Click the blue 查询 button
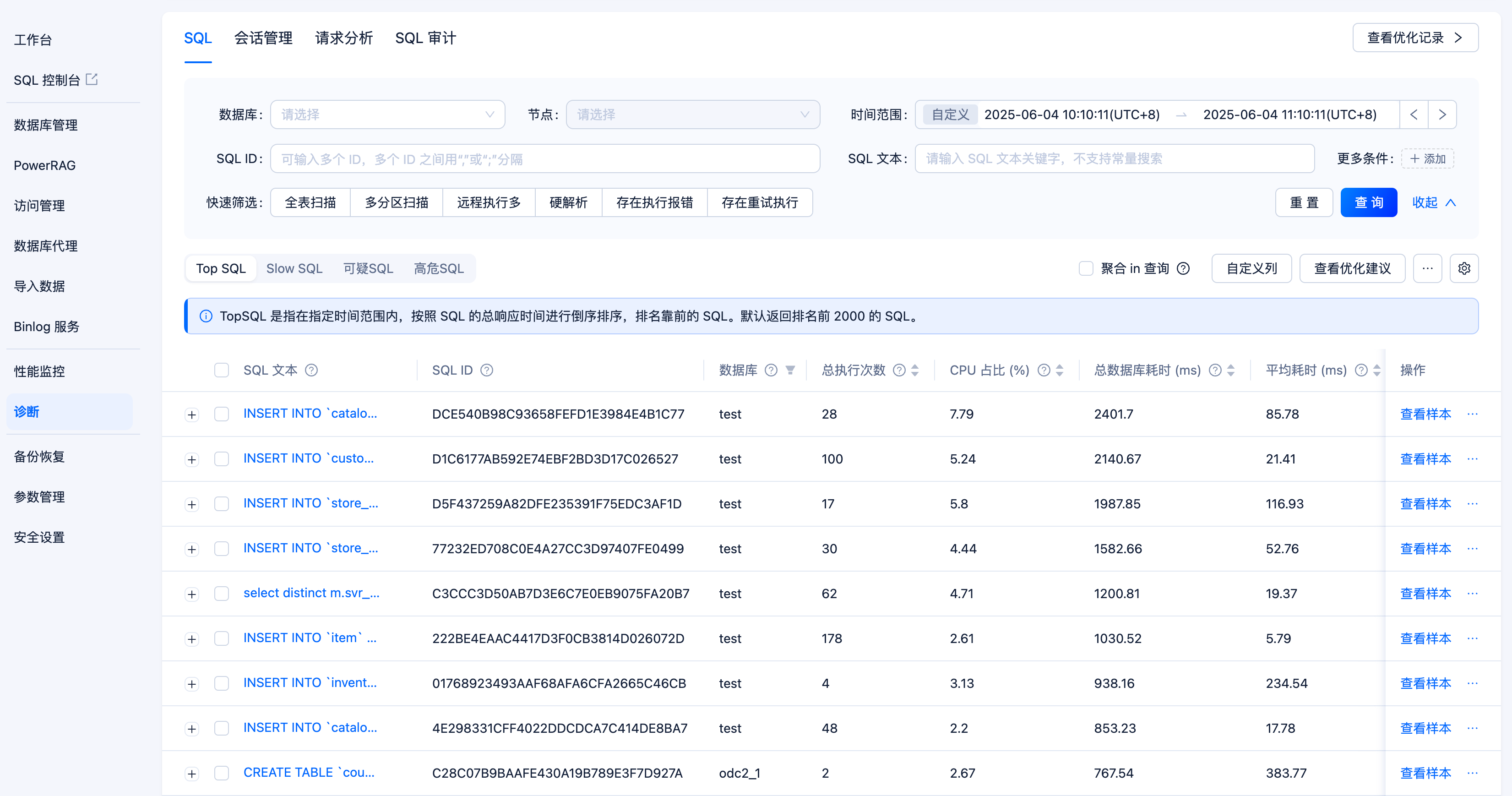The image size is (1512, 796). (1368, 202)
